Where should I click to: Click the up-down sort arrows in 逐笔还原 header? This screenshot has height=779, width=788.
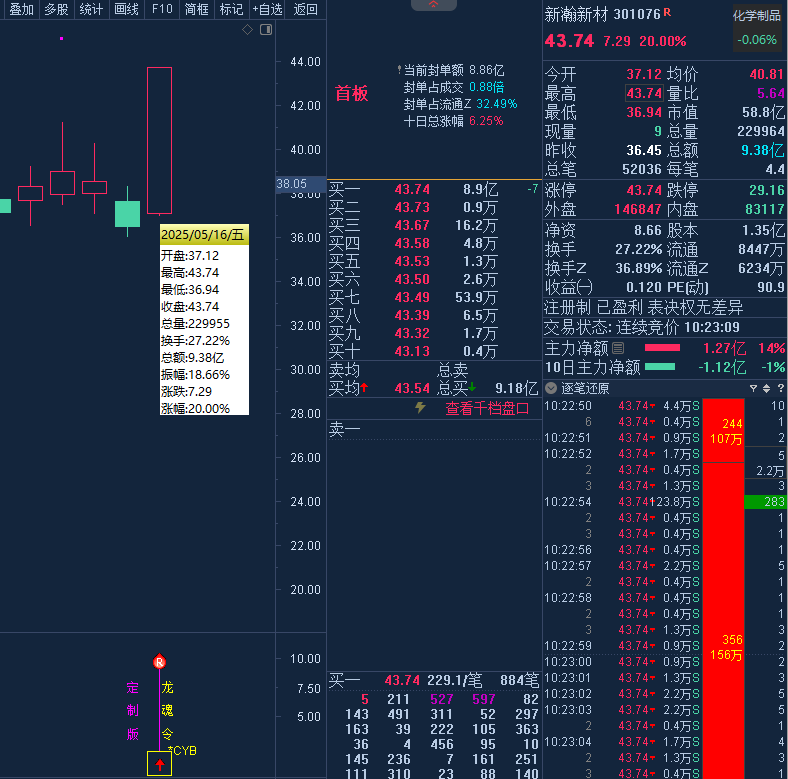coord(766,388)
